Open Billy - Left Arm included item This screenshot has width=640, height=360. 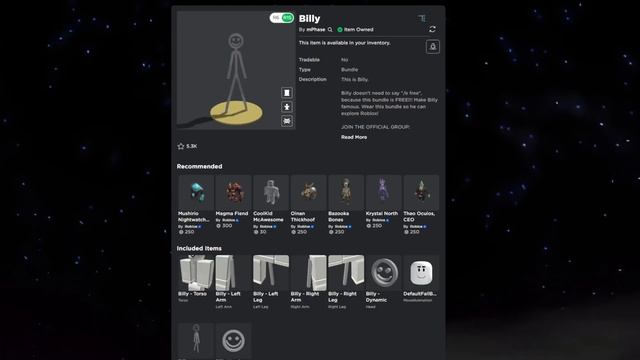[x=233, y=273]
